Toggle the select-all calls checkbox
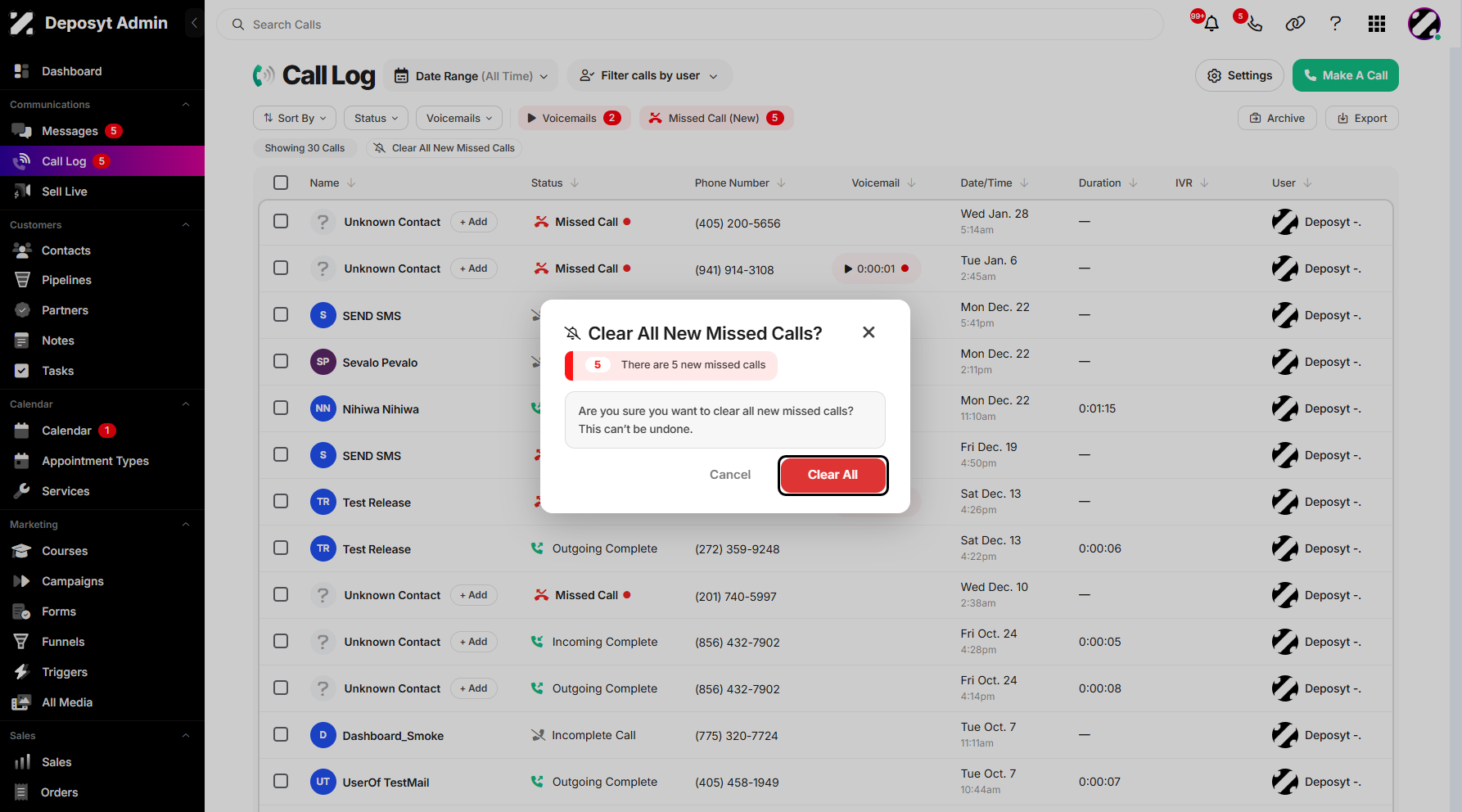The height and width of the screenshot is (812, 1462). 281,183
